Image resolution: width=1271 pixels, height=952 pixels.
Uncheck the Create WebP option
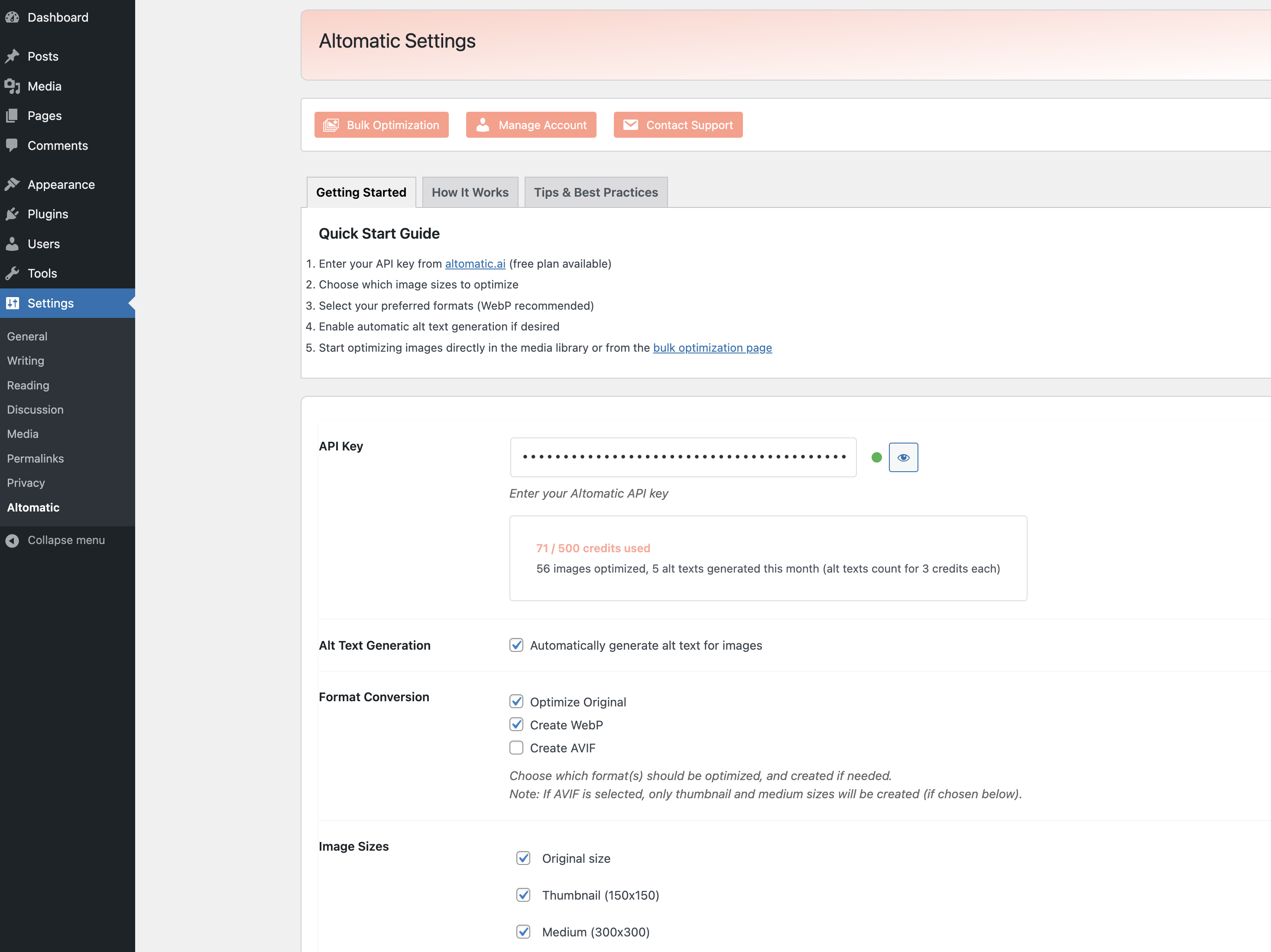point(516,725)
